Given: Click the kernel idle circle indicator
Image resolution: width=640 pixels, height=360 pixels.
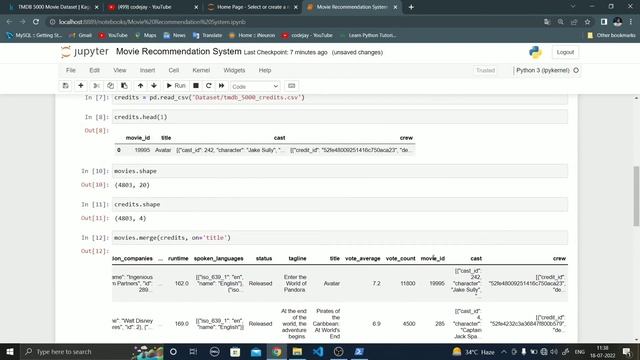Looking at the screenshot, I should [576, 70].
